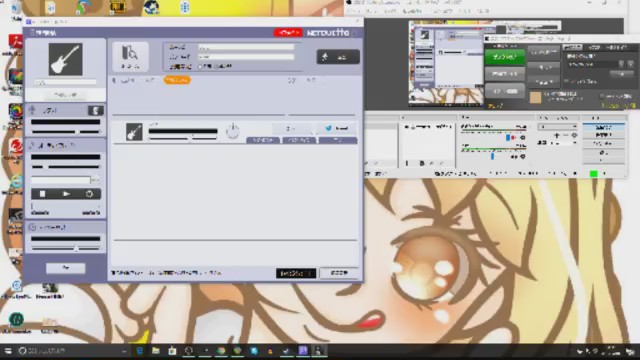
Task: Open the room search icon with magnifier
Action: click(130, 56)
